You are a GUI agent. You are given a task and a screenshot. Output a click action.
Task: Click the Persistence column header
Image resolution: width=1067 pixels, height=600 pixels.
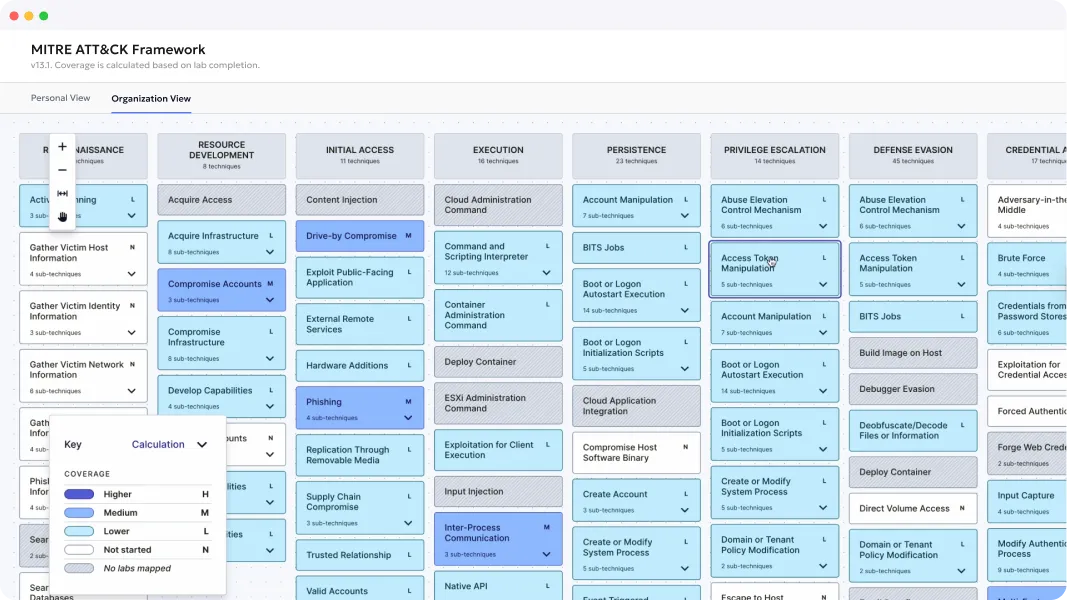coord(636,156)
